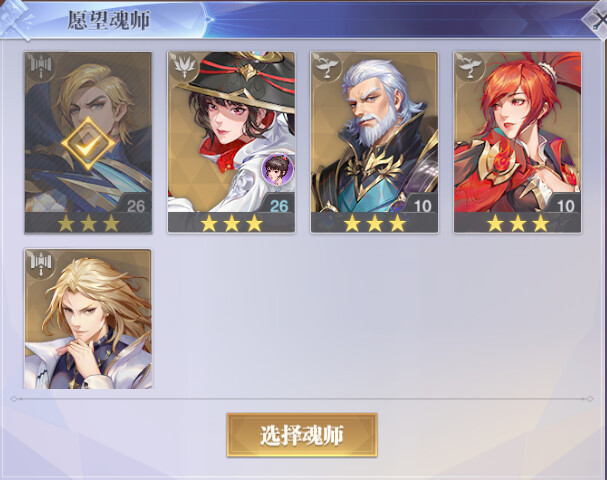Viewport: 607px width, 480px height.
Task: Click level 10 badge on red-haired woman card
Action: click(564, 205)
